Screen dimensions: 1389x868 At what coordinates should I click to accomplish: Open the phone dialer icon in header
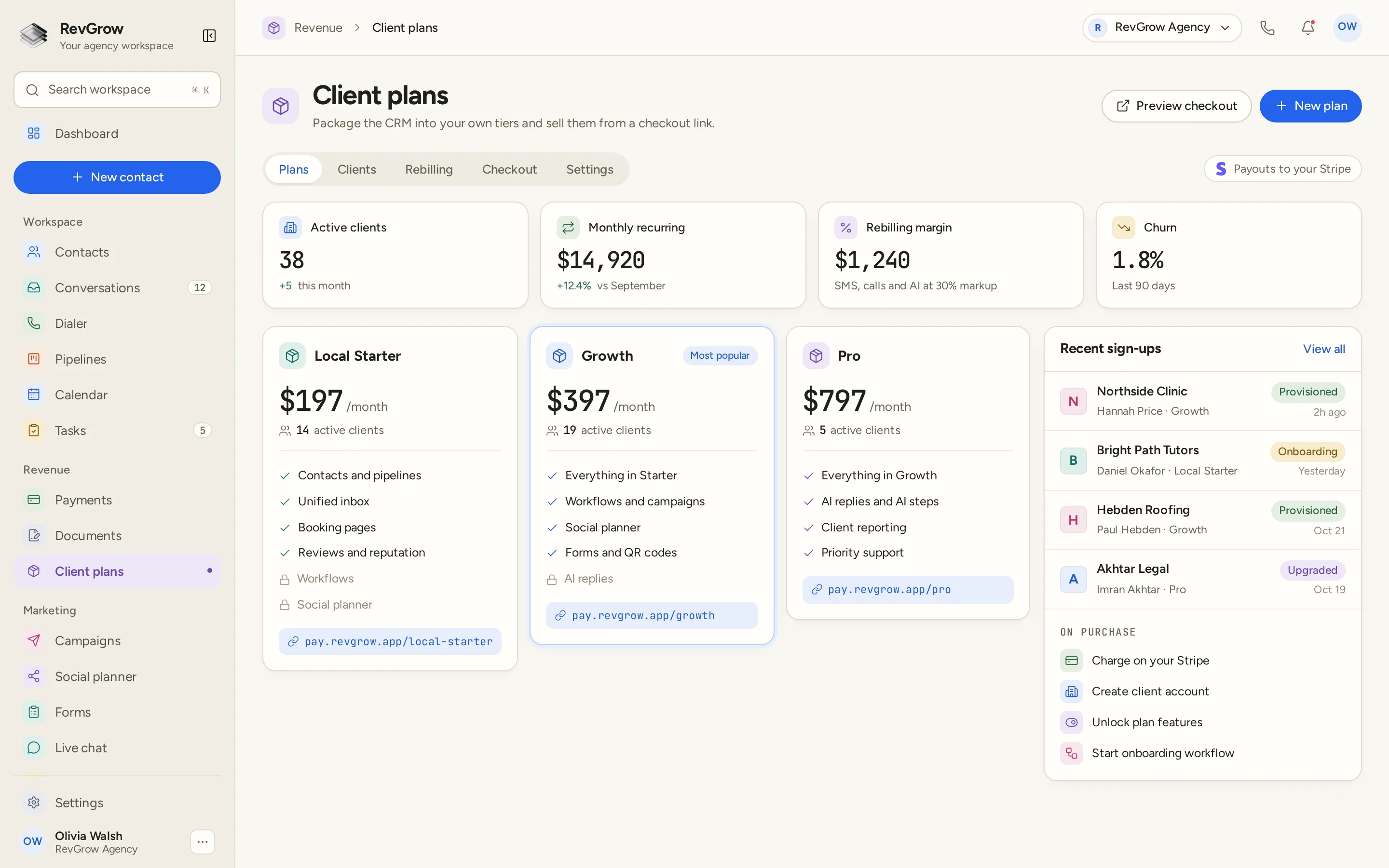pyautogui.click(x=1267, y=27)
